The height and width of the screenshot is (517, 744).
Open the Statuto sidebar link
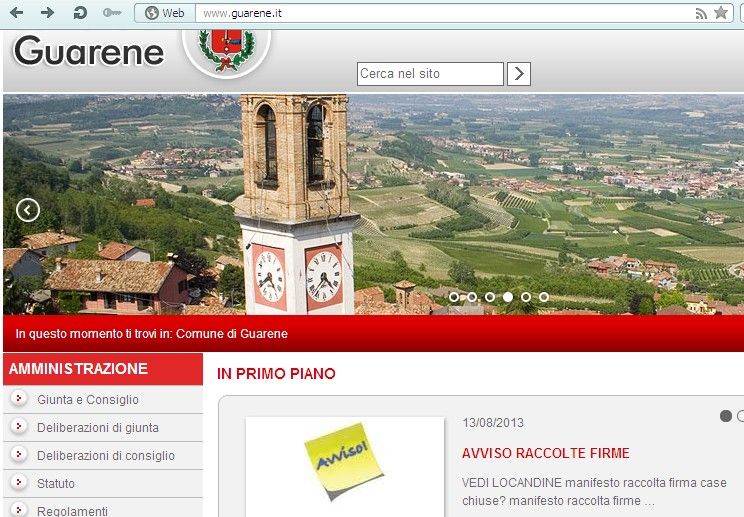point(56,484)
